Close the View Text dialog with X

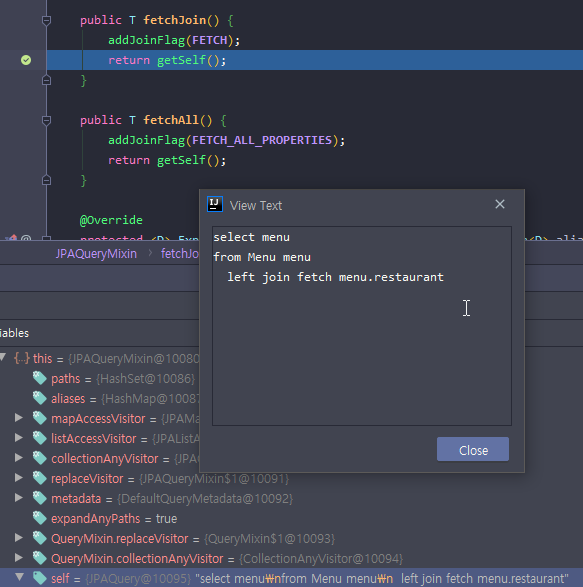500,204
